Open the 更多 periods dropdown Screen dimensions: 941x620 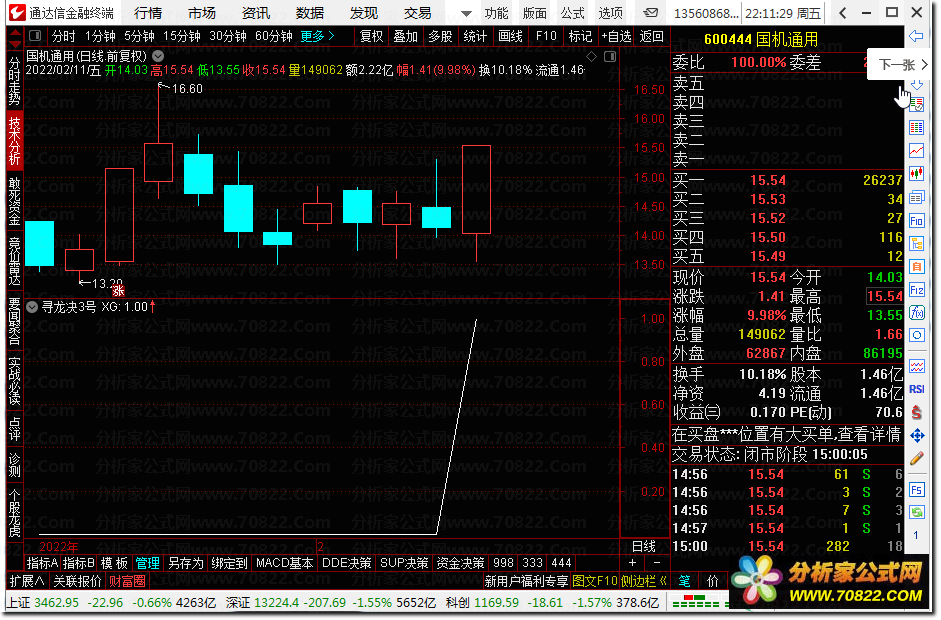(x=317, y=37)
